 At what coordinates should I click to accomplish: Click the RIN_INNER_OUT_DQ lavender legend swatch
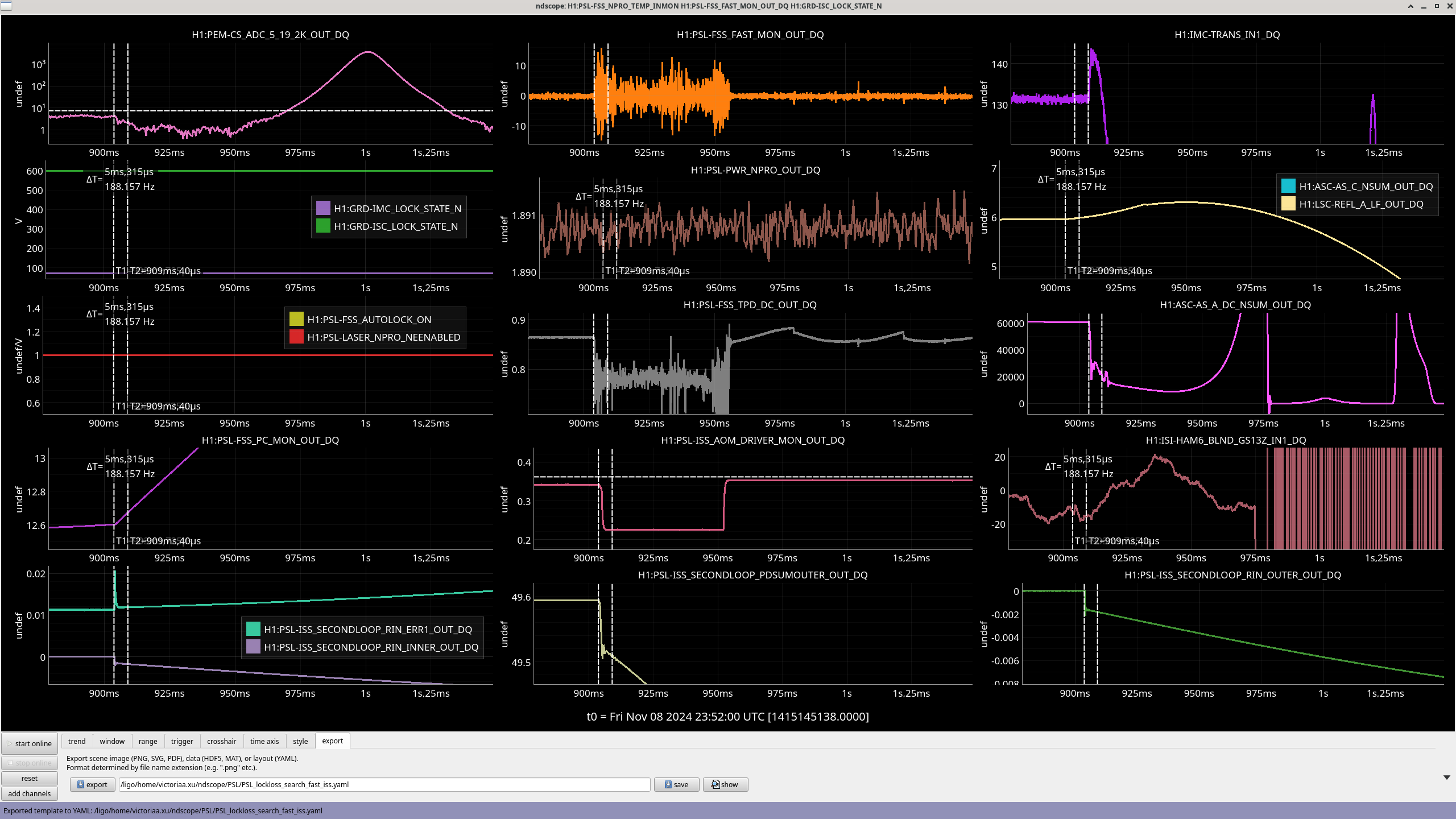click(x=253, y=647)
